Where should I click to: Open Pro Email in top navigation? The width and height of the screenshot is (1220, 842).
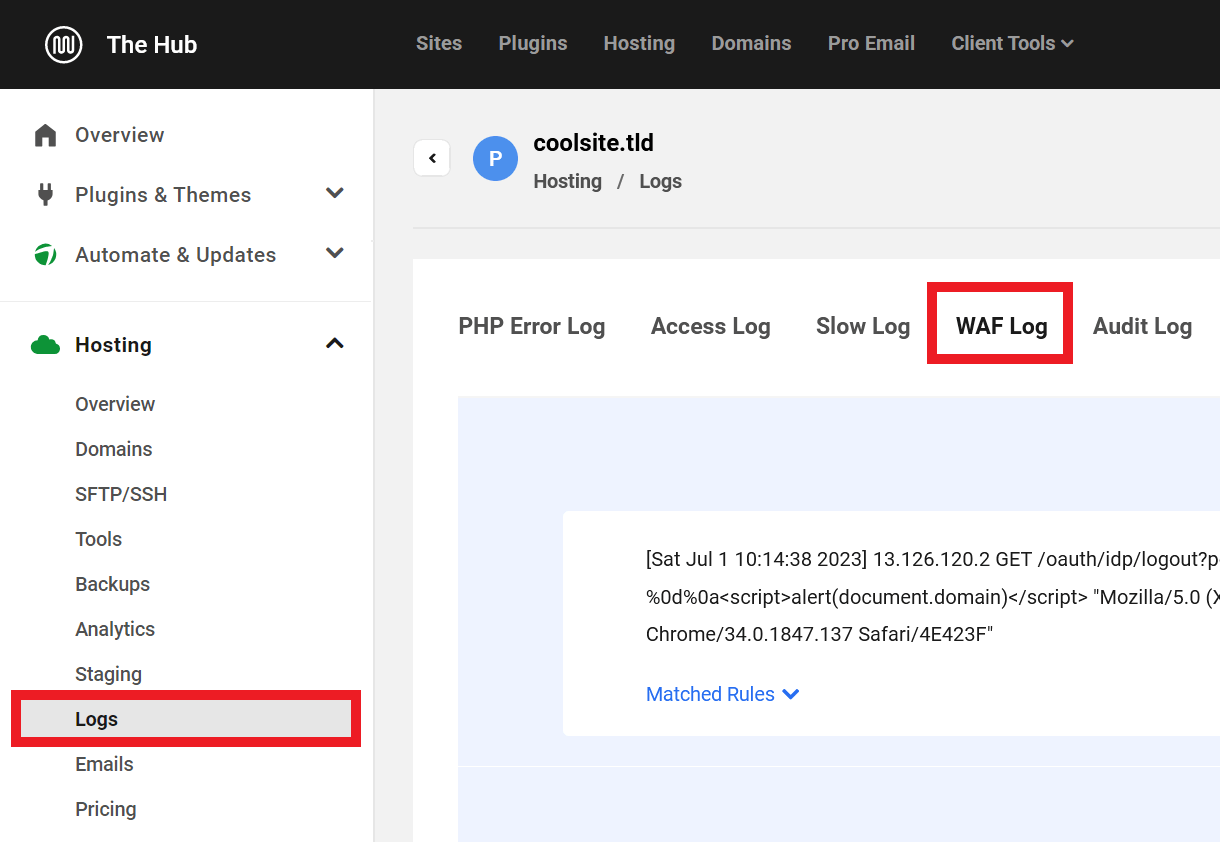871,43
